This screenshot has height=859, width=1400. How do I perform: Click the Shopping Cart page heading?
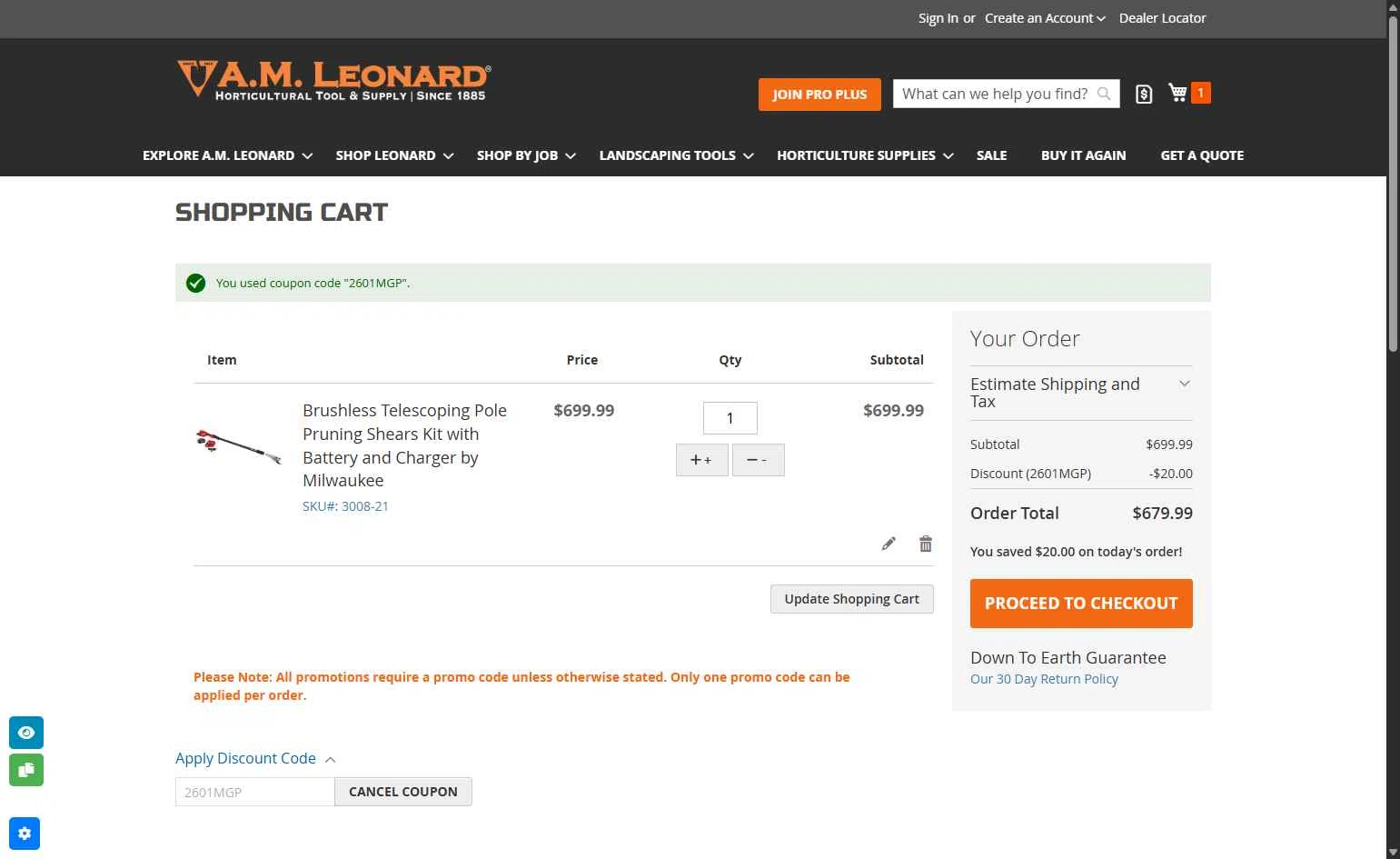tap(282, 213)
